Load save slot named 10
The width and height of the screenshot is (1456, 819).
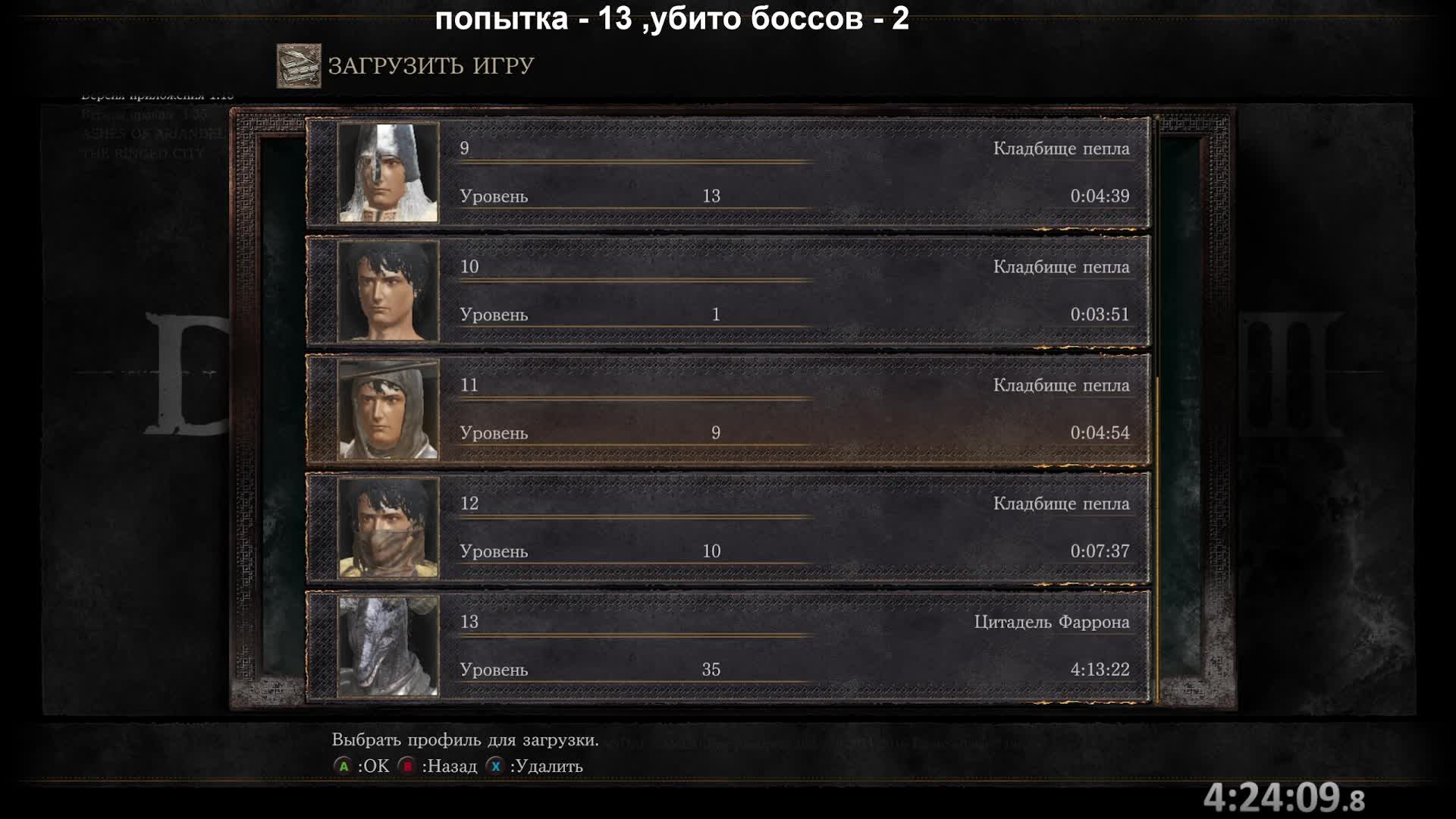coord(728,291)
